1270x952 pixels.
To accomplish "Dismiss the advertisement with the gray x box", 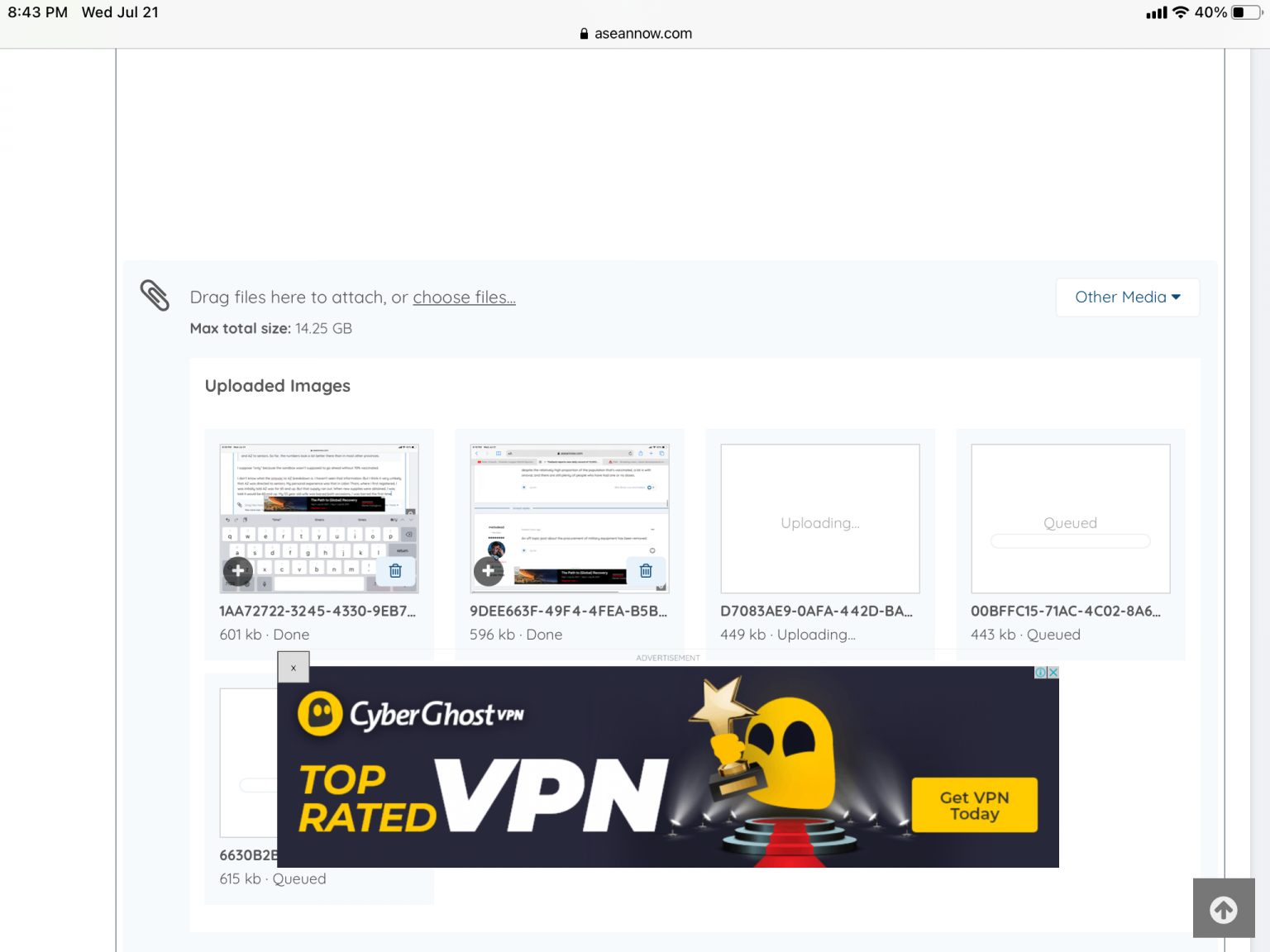I will (294, 668).
